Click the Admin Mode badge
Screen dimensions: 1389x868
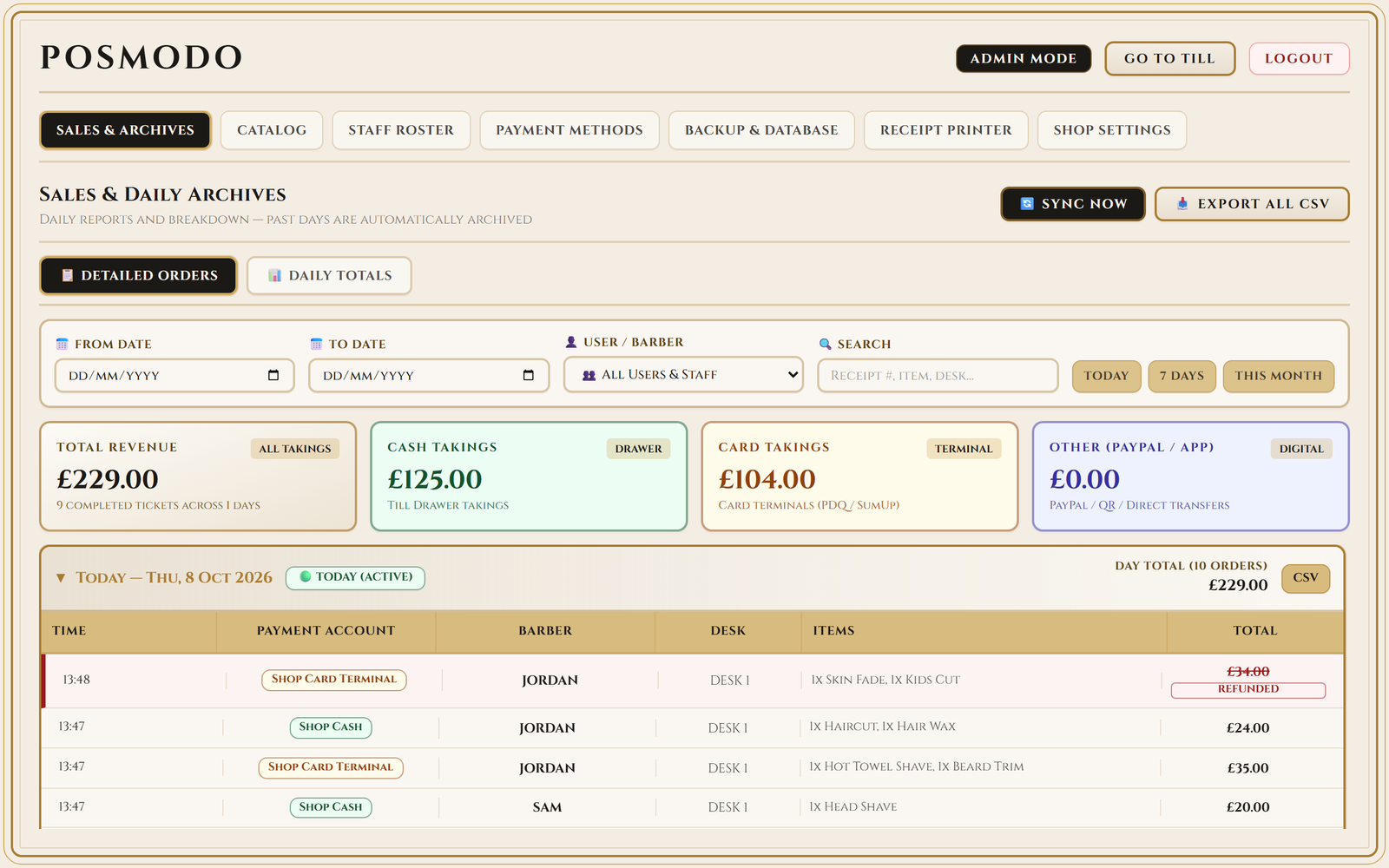[1024, 59]
